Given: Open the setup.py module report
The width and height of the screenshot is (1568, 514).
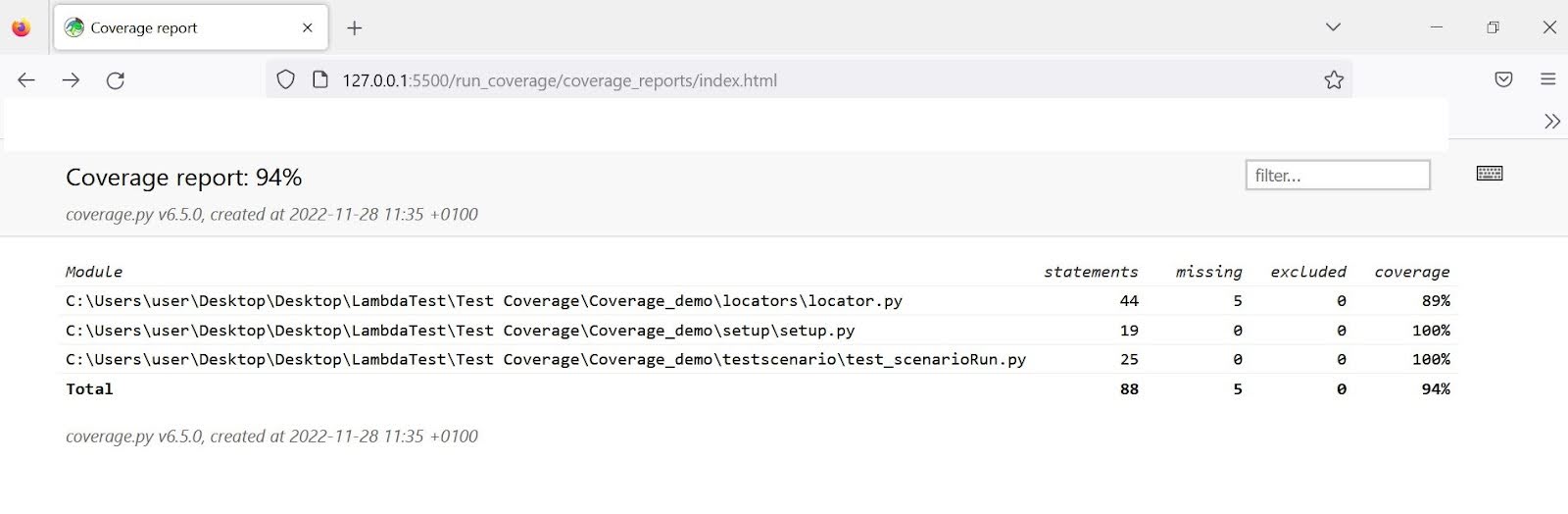Looking at the screenshot, I should click(x=460, y=331).
